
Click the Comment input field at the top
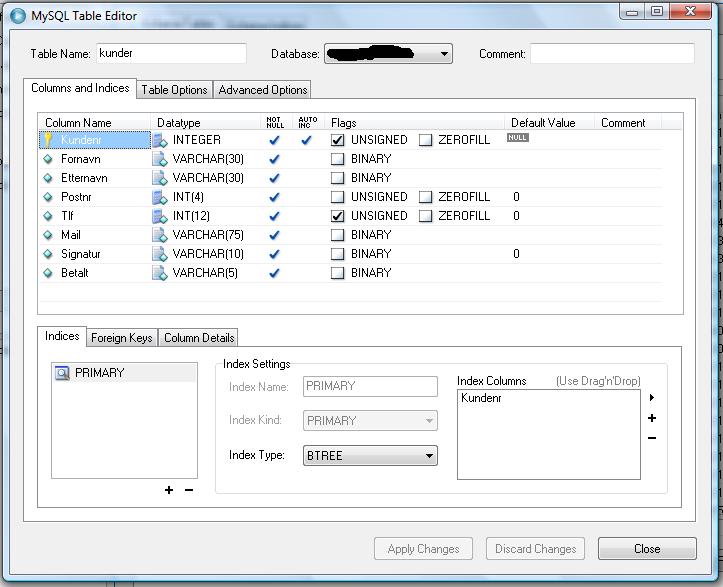(612, 53)
